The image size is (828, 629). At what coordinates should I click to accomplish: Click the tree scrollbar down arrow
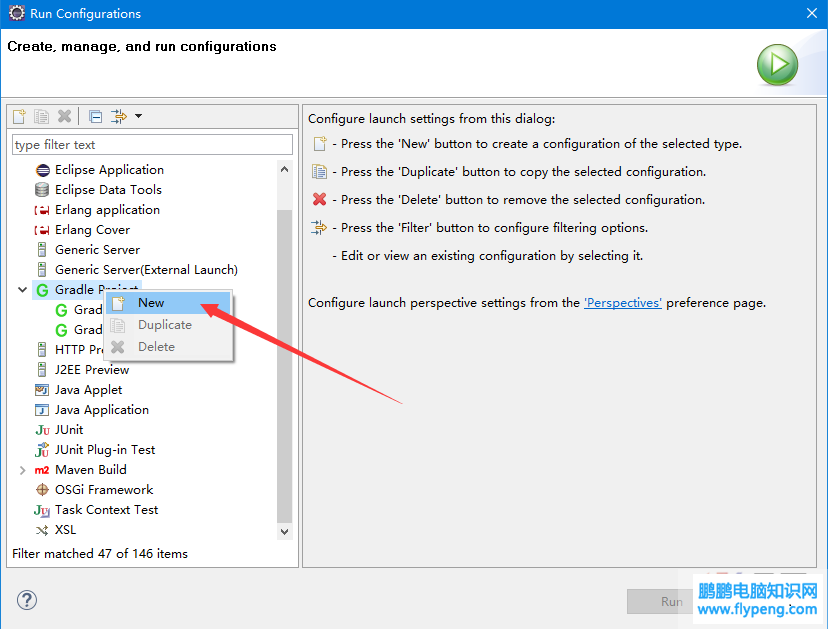click(285, 532)
